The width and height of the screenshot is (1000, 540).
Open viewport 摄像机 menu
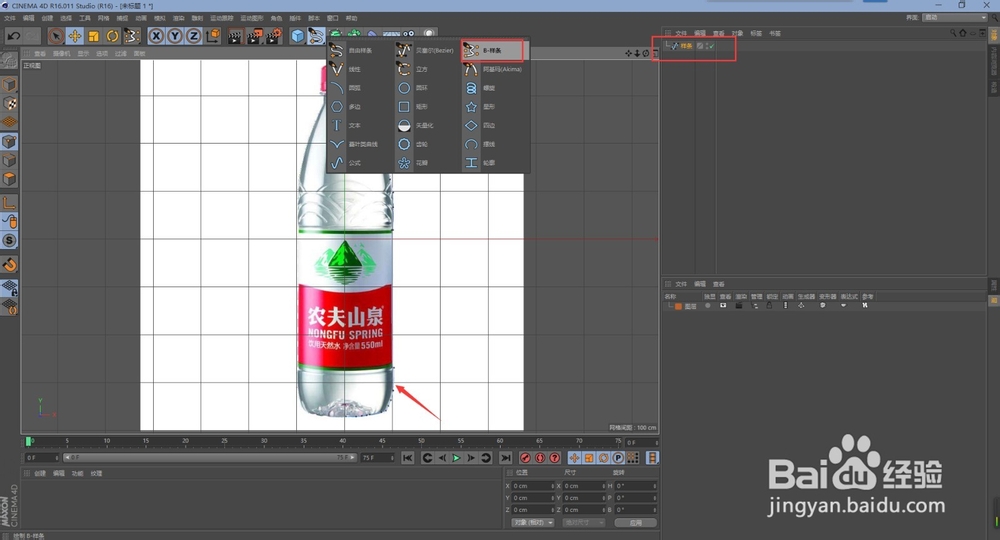[61, 54]
